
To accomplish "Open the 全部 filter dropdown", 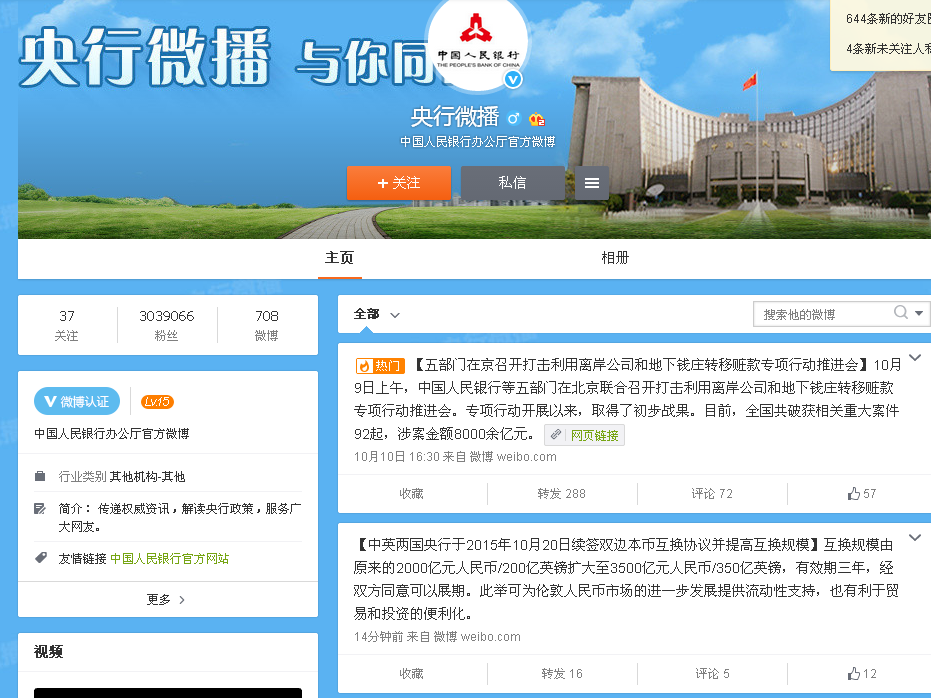I will click(x=376, y=314).
